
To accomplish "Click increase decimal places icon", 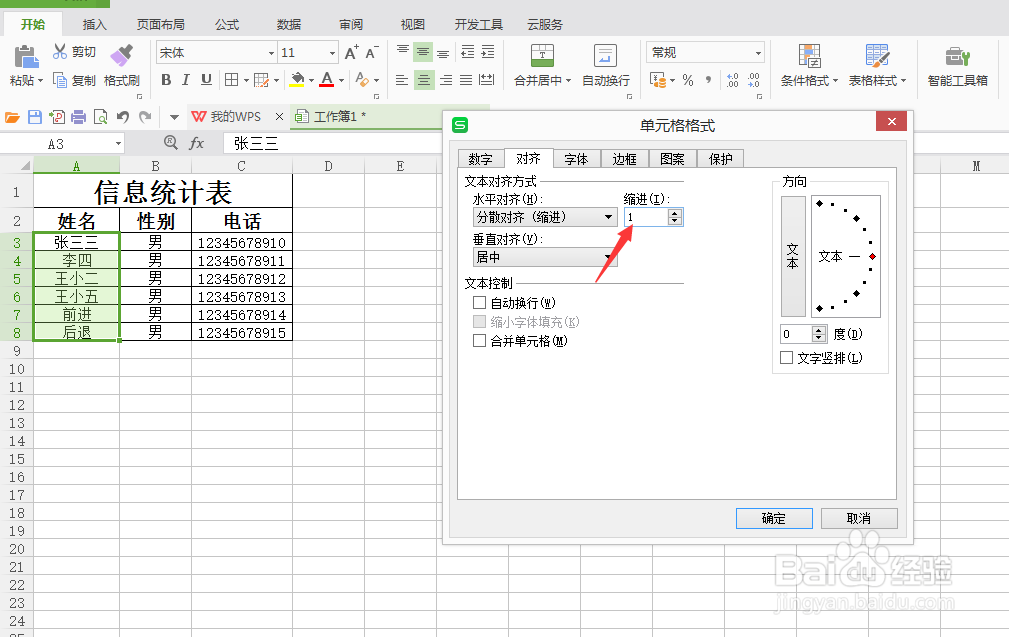I will [x=732, y=80].
